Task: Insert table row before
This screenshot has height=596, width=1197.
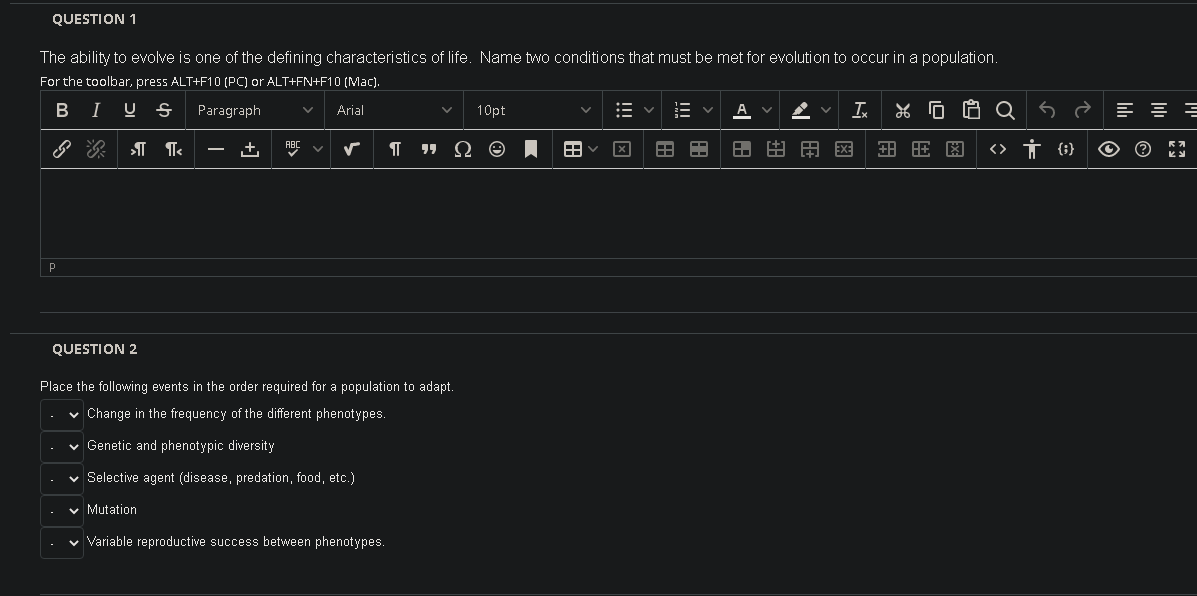Action: tap(776, 150)
